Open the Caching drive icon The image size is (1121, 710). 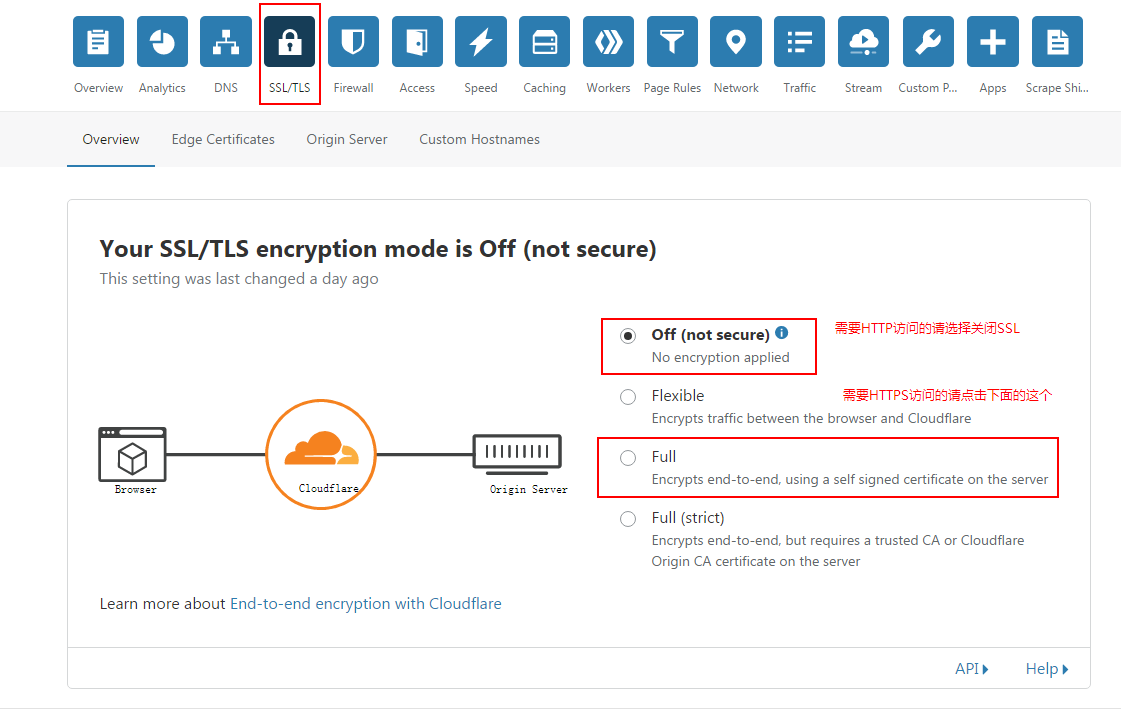(544, 41)
